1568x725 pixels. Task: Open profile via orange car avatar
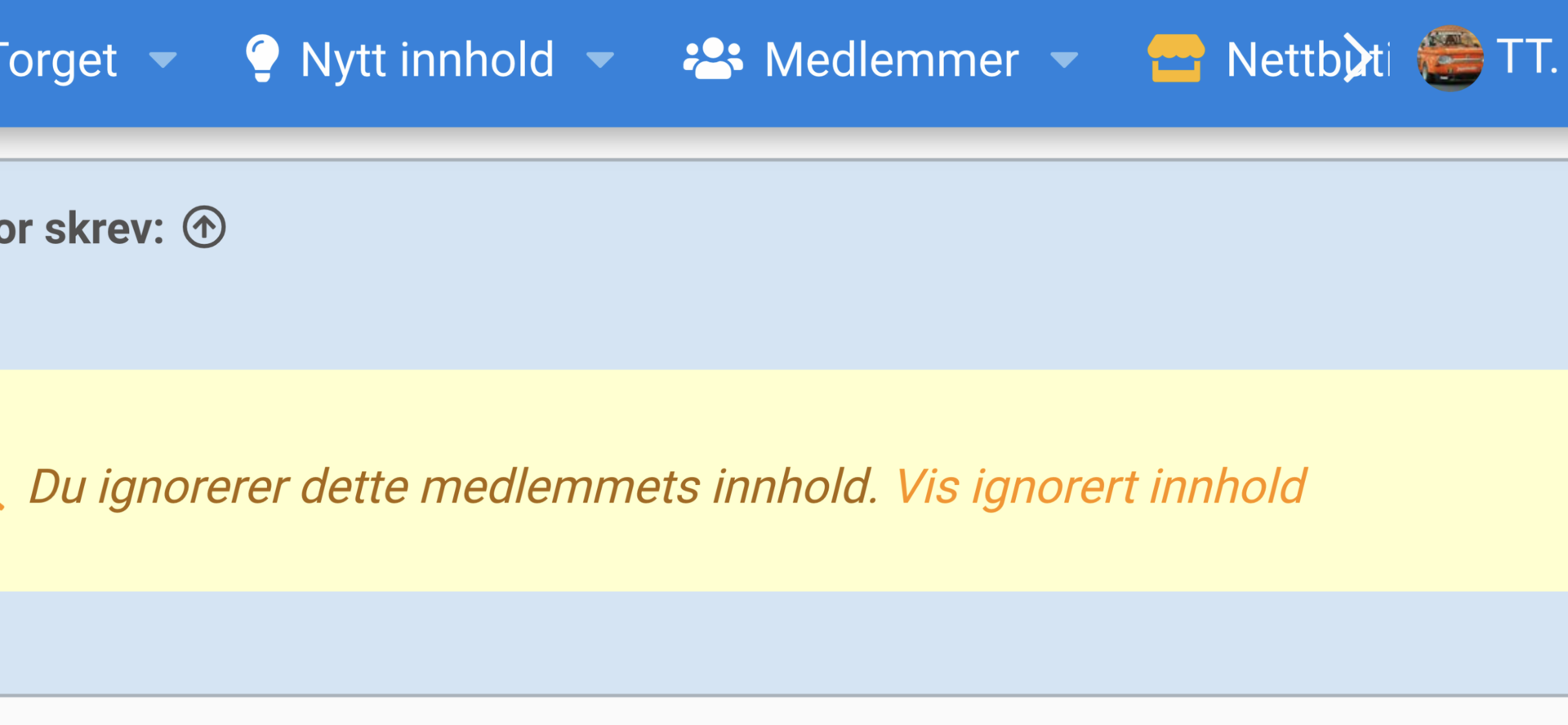1450,58
